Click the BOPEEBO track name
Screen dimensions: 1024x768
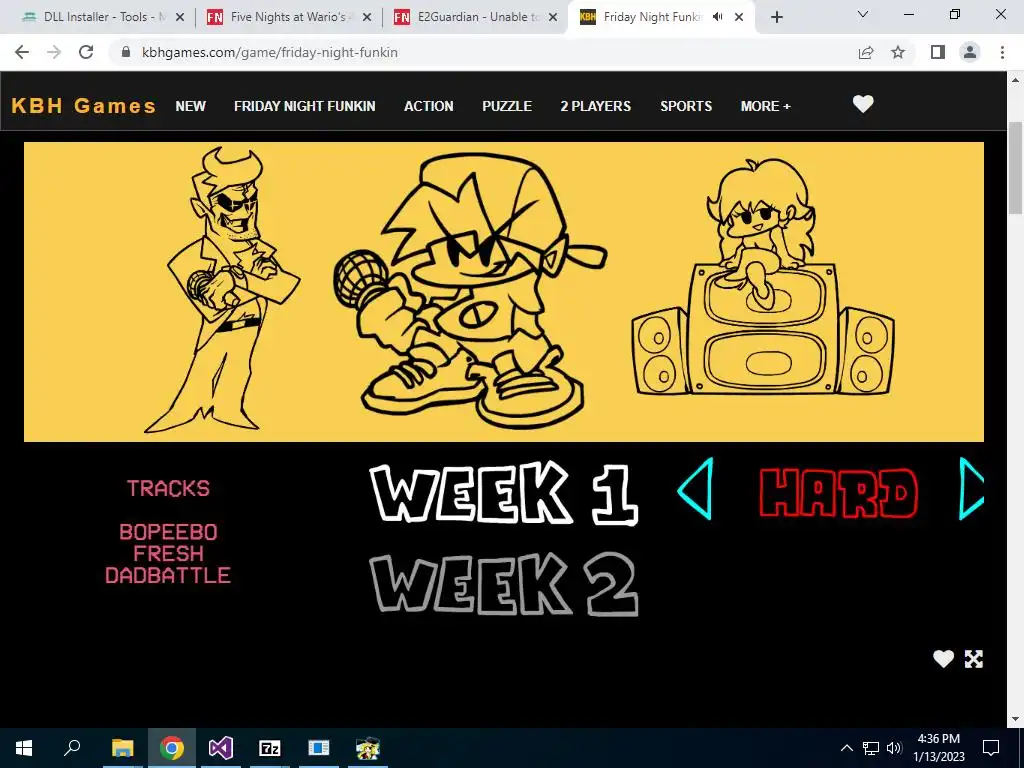168,532
